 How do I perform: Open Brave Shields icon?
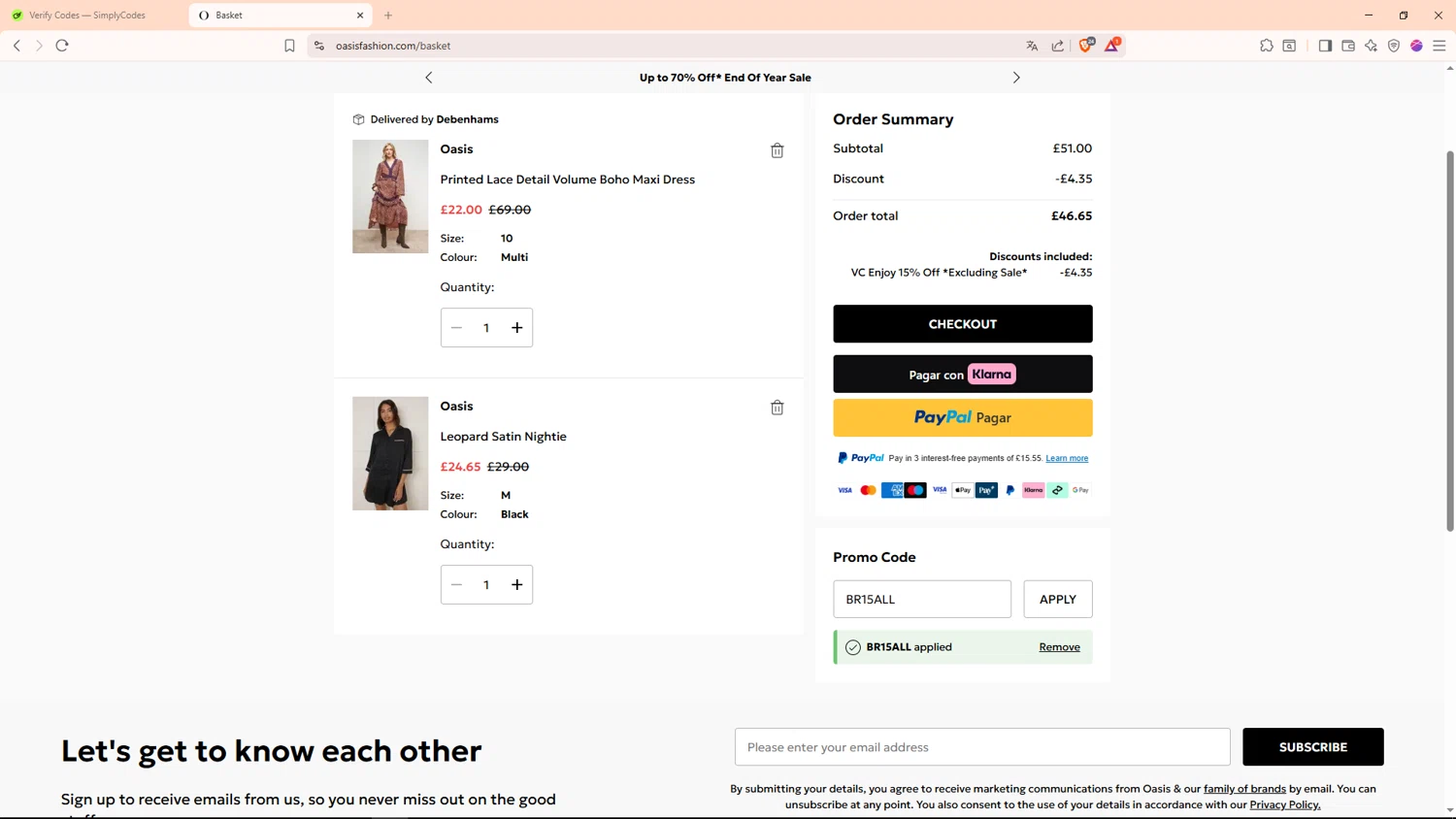[x=1086, y=45]
